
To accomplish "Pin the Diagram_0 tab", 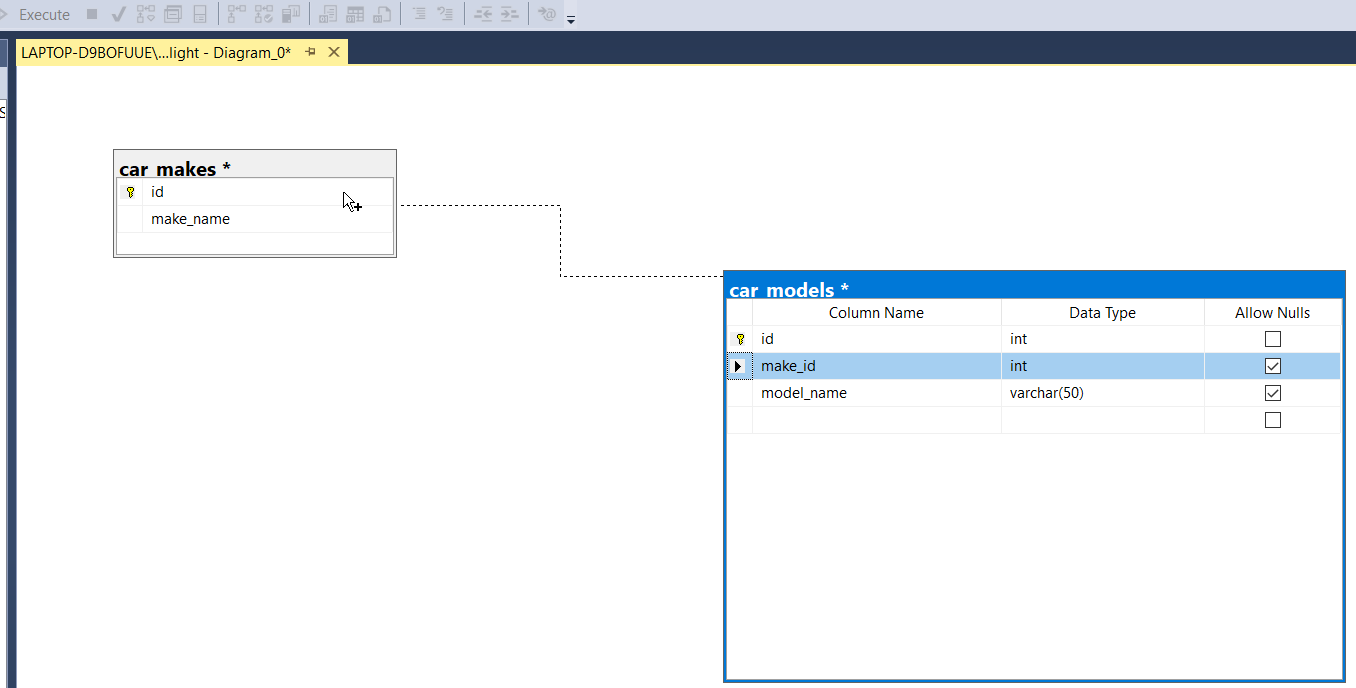I will point(310,52).
